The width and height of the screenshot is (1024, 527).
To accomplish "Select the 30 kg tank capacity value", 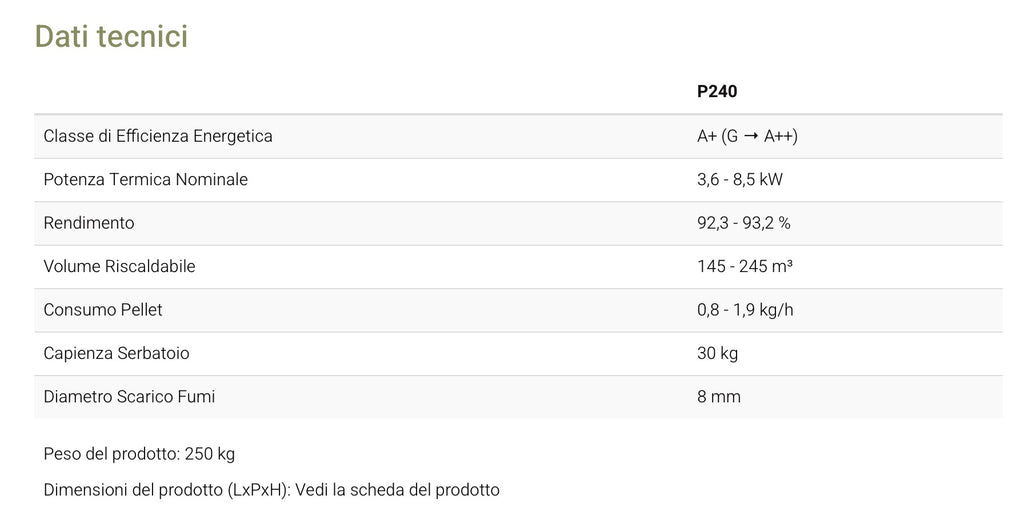I will tap(717, 353).
